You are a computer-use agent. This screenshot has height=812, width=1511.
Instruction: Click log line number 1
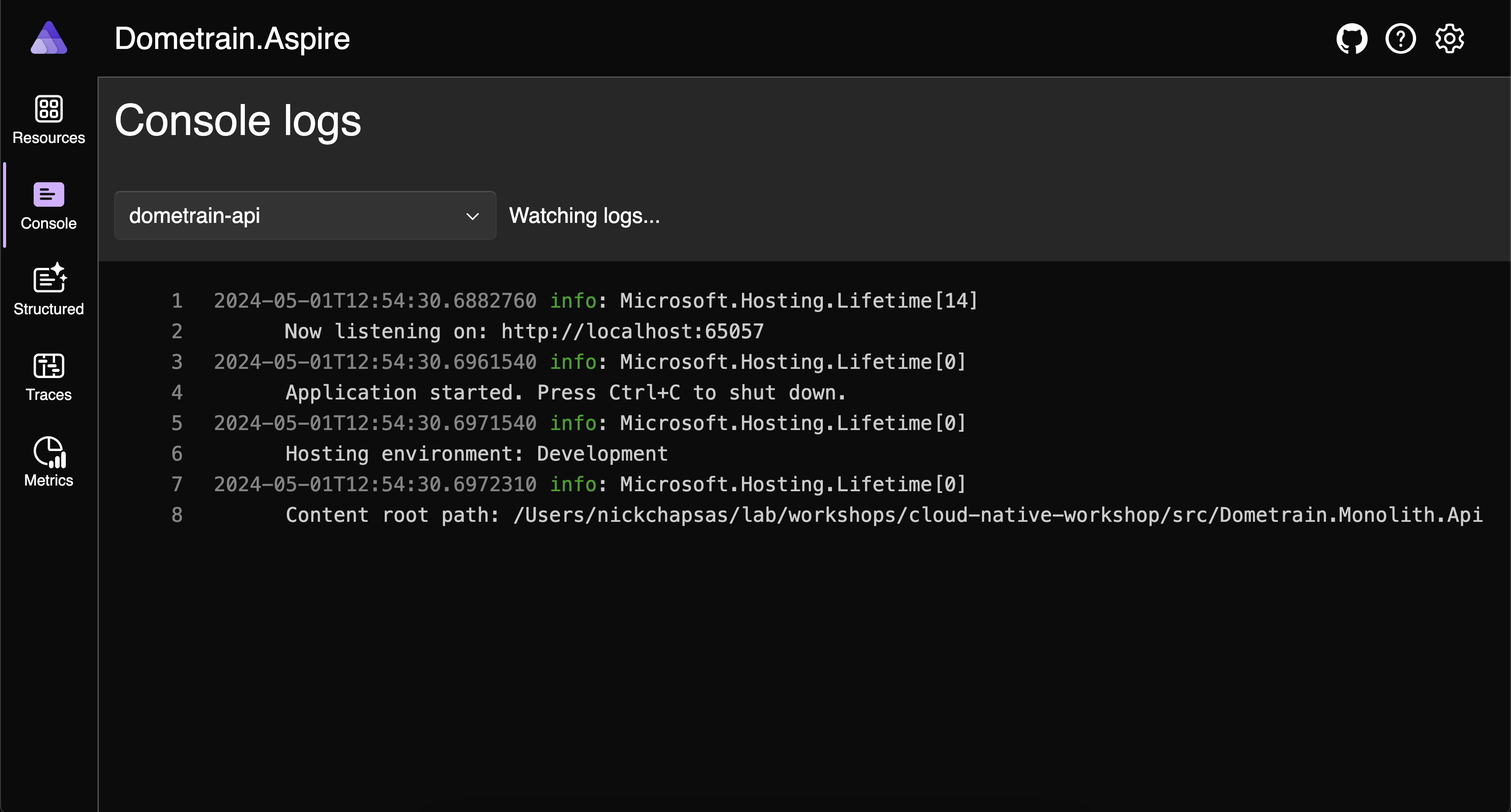click(177, 301)
